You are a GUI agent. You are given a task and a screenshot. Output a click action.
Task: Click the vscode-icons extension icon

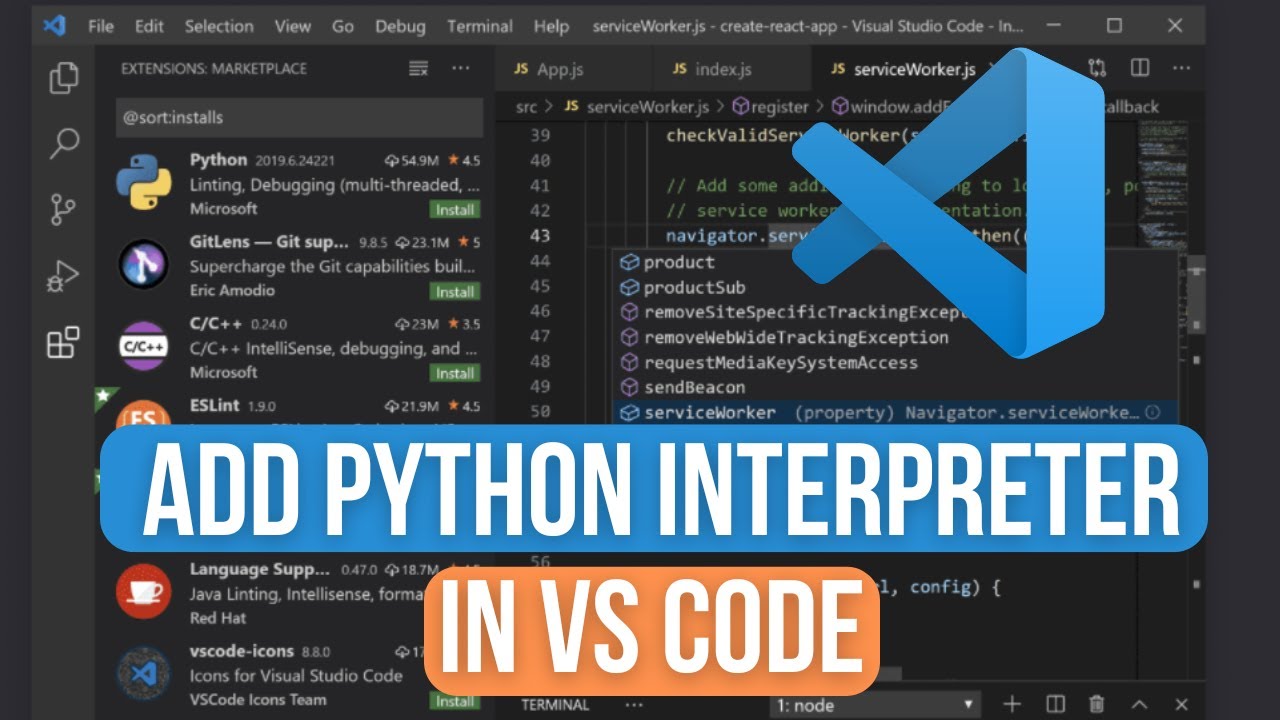click(144, 674)
